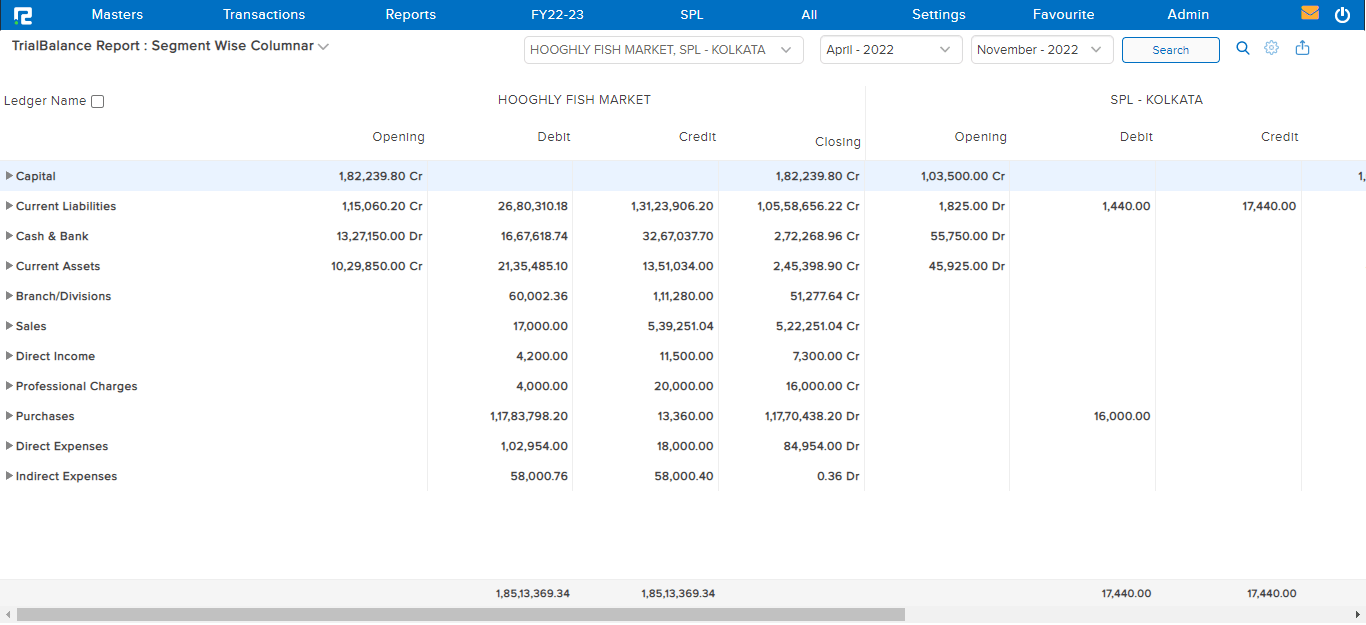The height and width of the screenshot is (625, 1366).
Task: Toggle the Ledger Name checkbox
Action: point(97,101)
